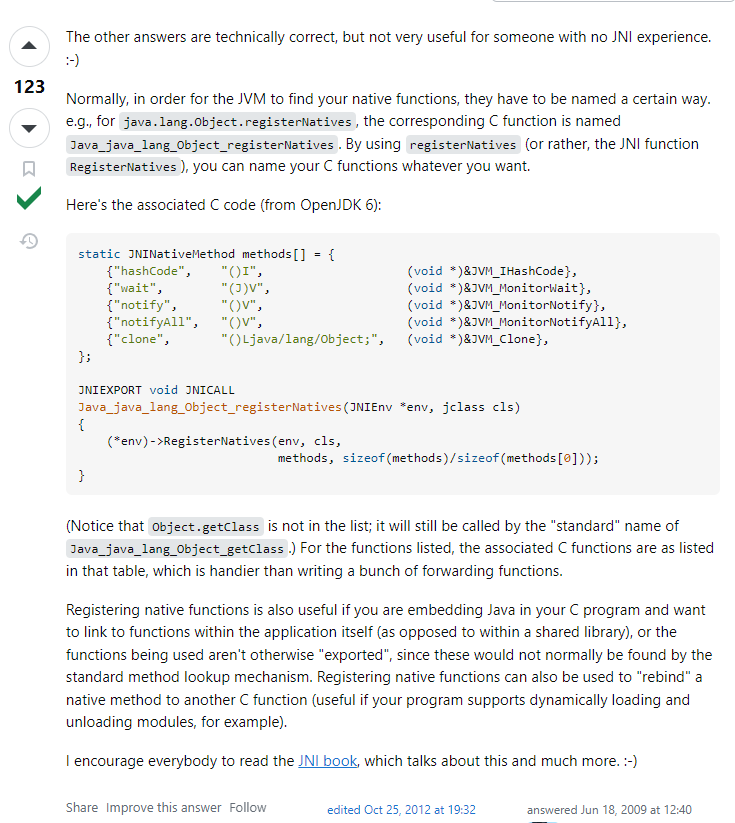Click Improve this answer
The width and height of the screenshot is (735, 823).
tap(163, 807)
